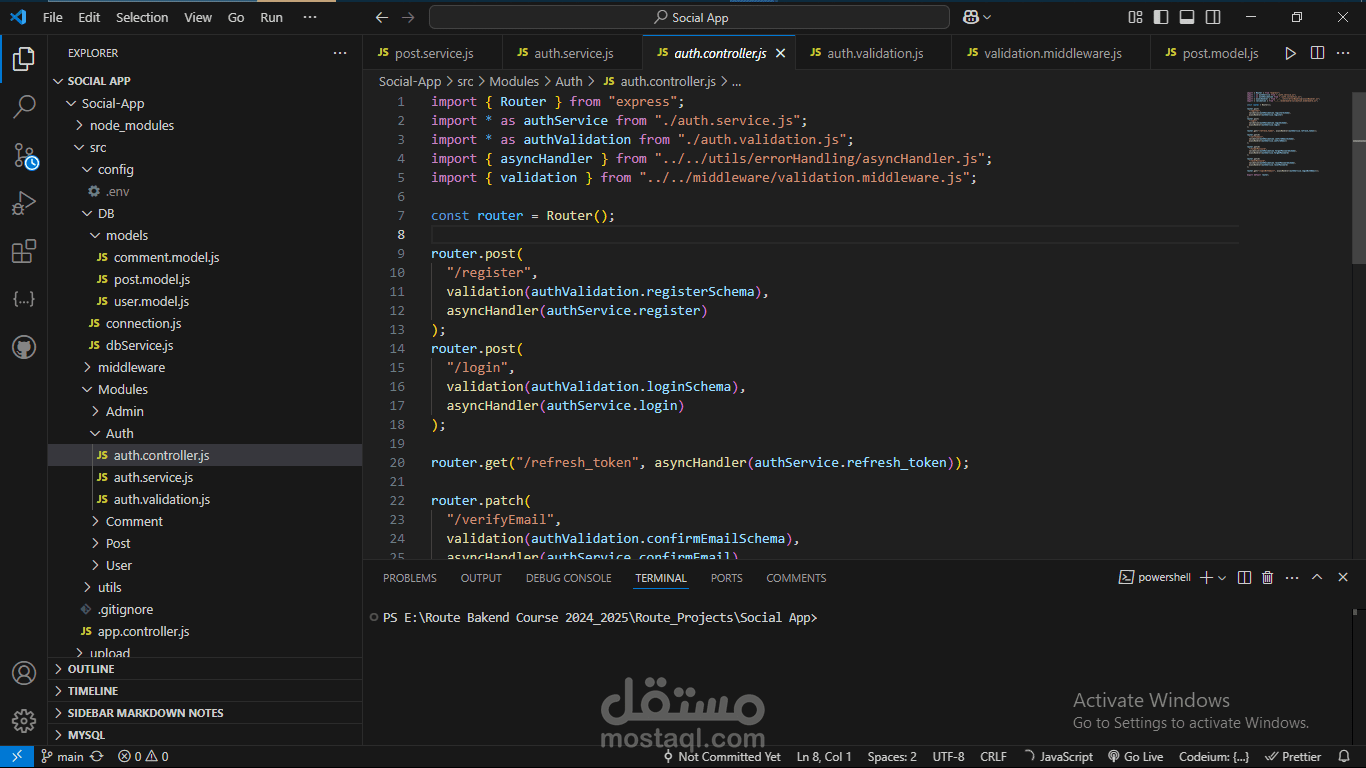Switch to the PROBLEMS panel tab
Viewport: 1366px width, 768px height.
pyautogui.click(x=410, y=578)
